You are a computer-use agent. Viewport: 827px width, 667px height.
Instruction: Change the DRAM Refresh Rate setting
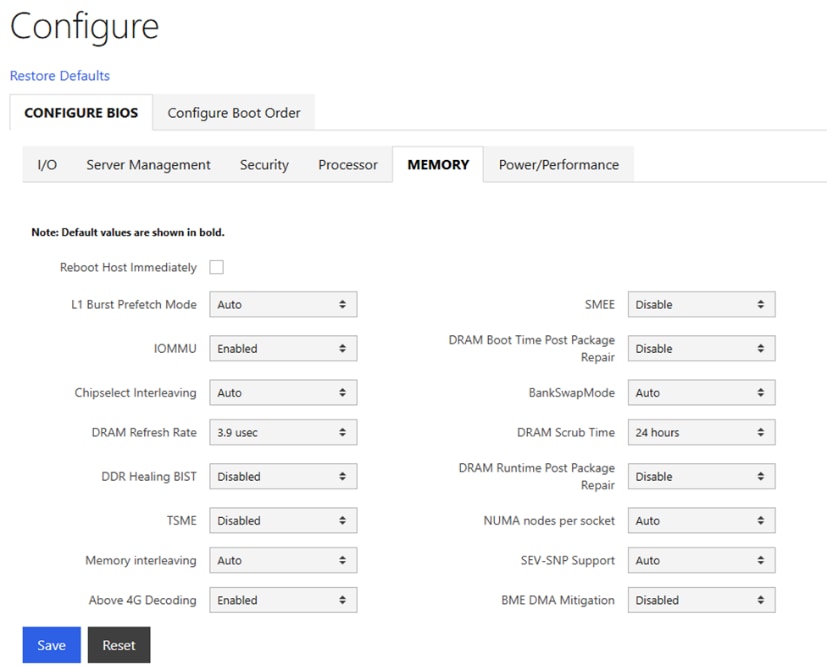[282, 433]
